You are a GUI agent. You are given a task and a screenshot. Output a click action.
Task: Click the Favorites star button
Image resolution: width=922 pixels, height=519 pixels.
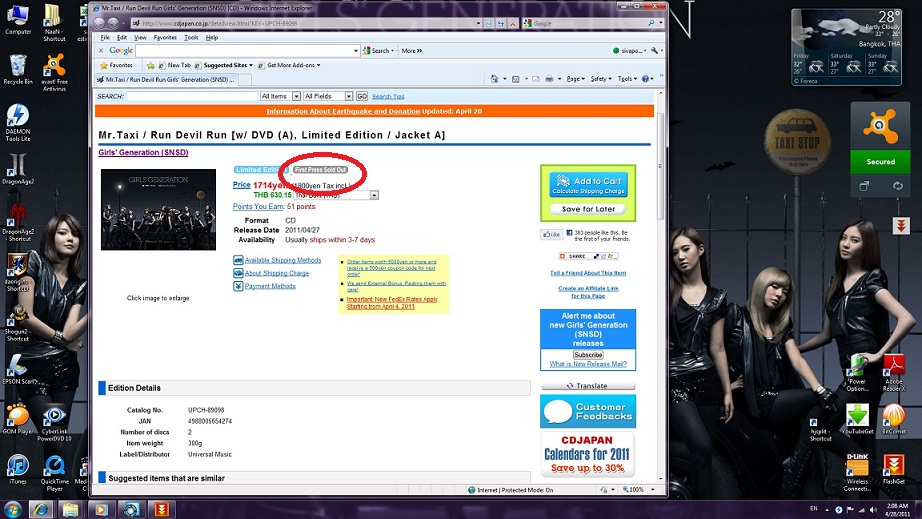[x=117, y=65]
